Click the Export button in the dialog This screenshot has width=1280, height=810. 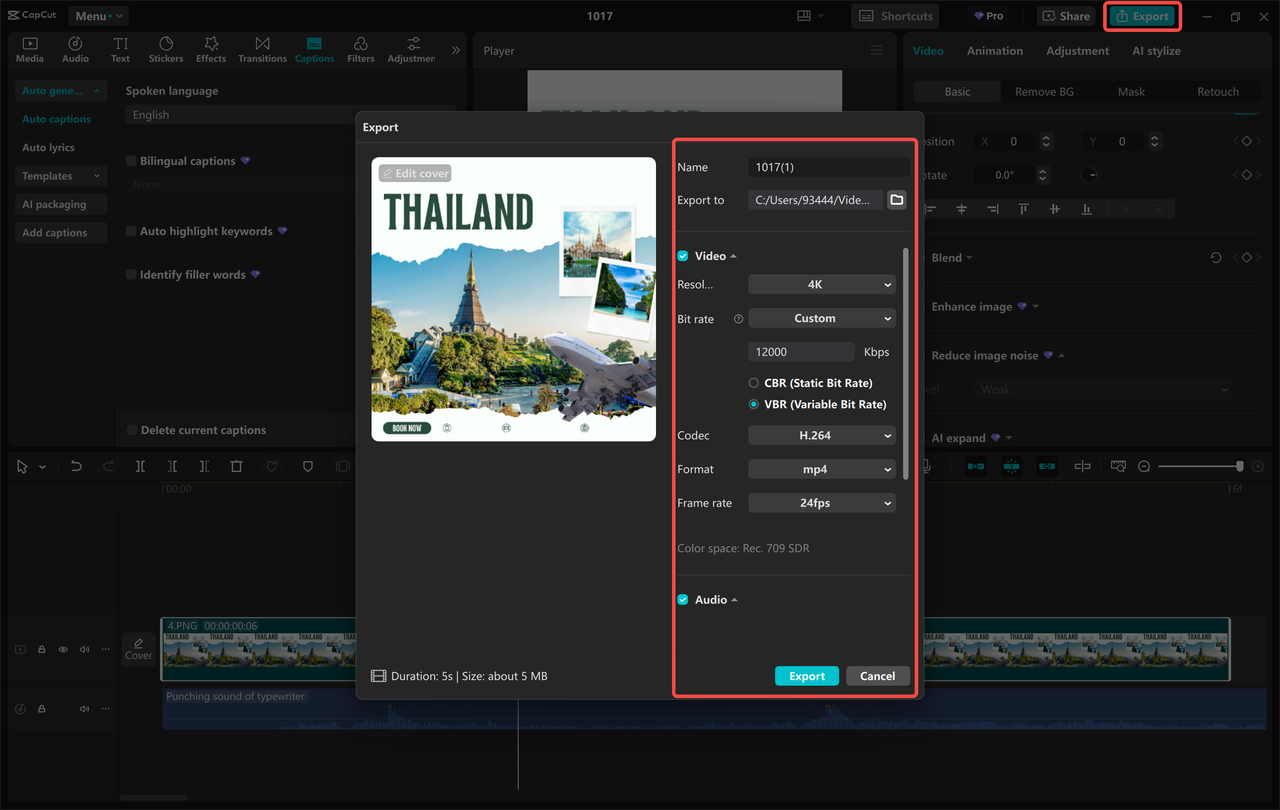click(x=806, y=675)
